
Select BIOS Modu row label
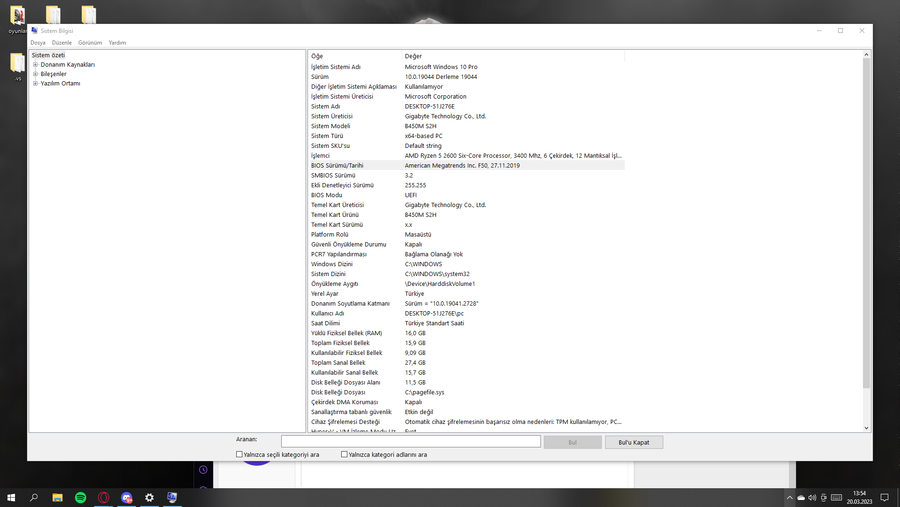coord(327,195)
